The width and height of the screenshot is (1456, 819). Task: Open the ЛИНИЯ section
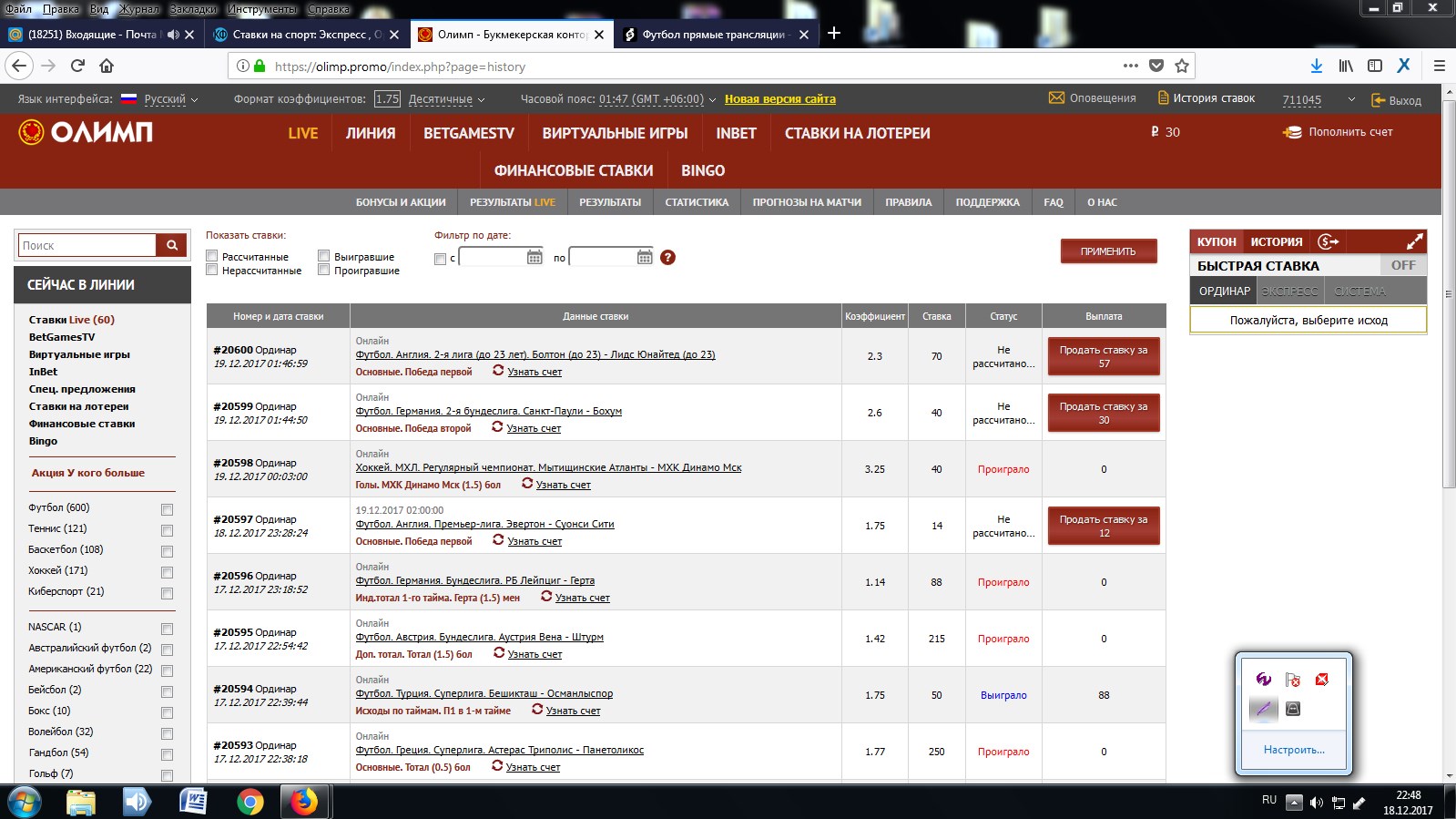click(x=371, y=133)
